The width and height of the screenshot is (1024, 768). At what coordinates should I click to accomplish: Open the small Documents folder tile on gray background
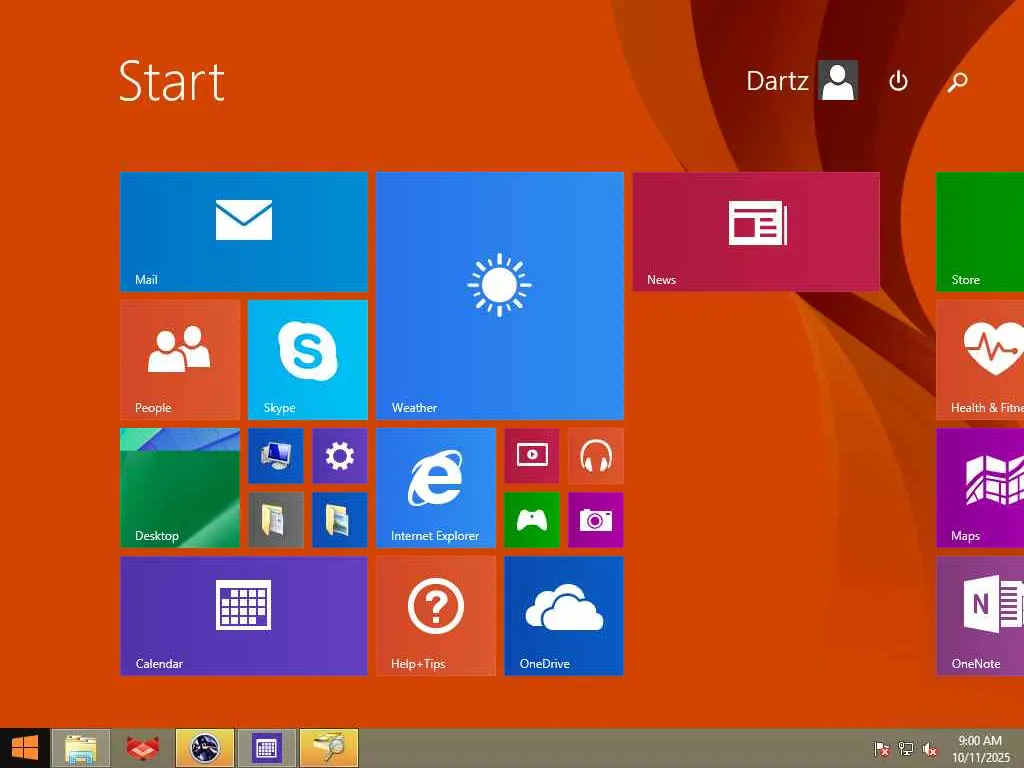tap(276, 519)
